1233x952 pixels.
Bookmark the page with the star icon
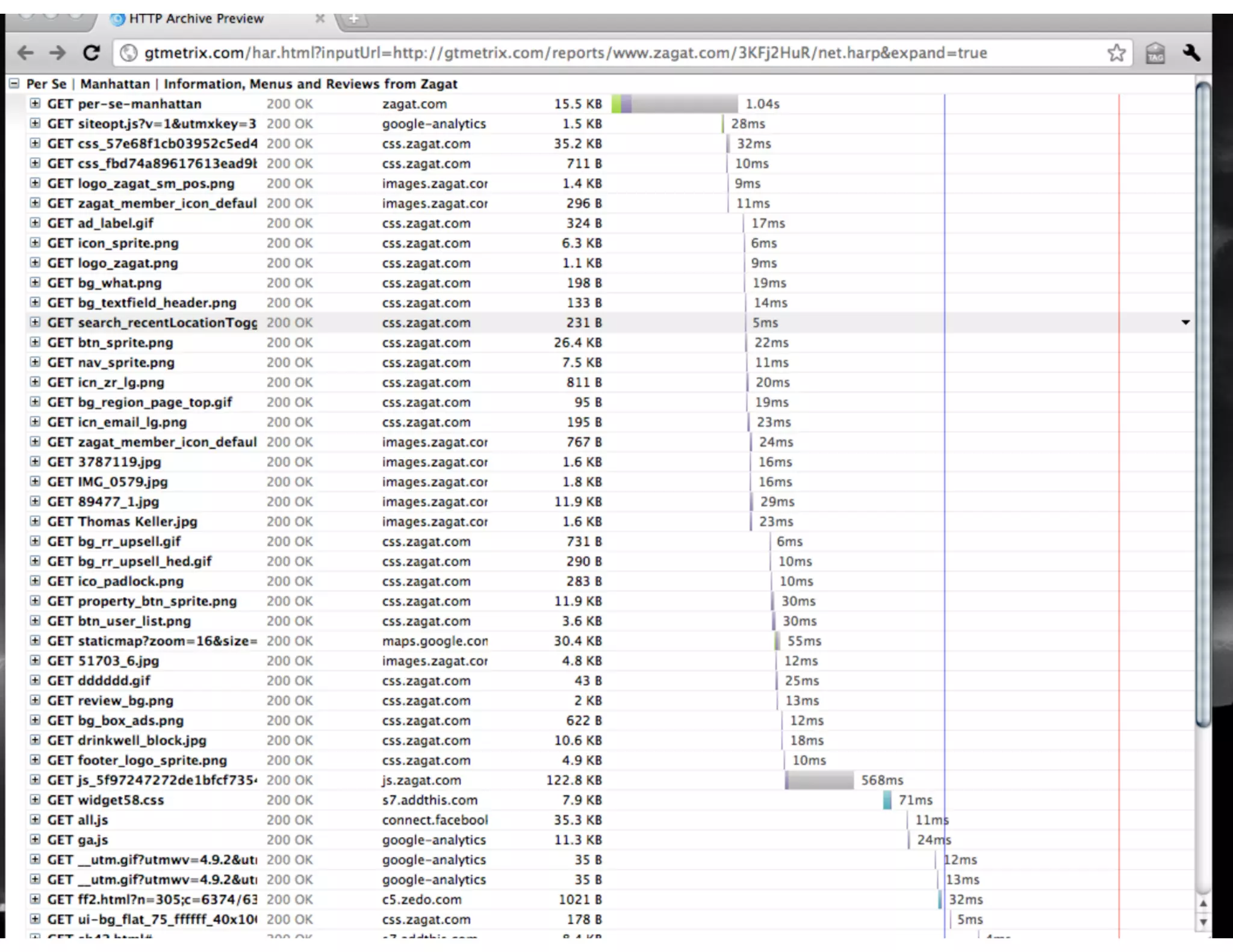(1116, 53)
